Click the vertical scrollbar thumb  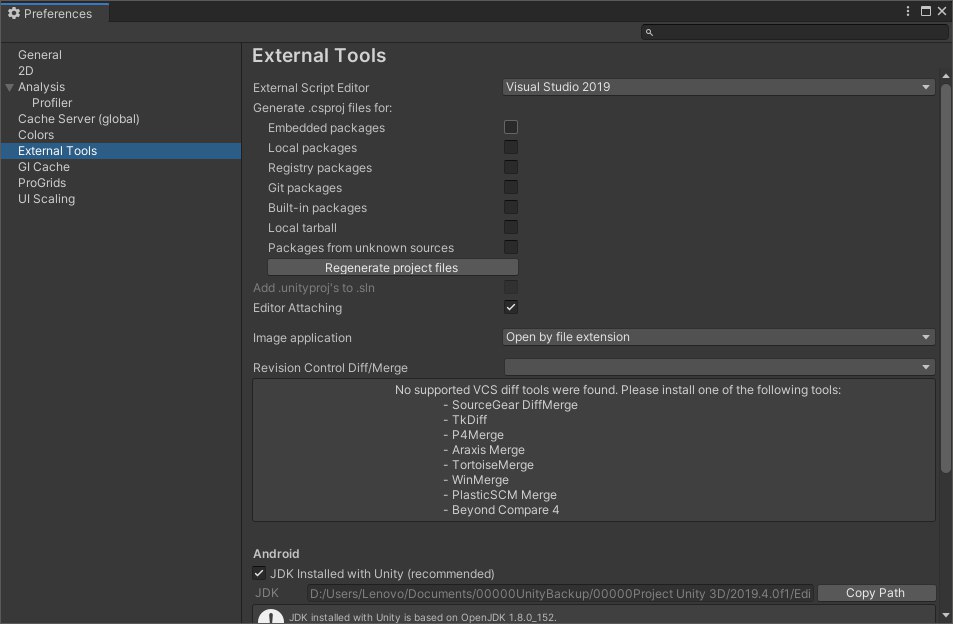click(x=945, y=278)
